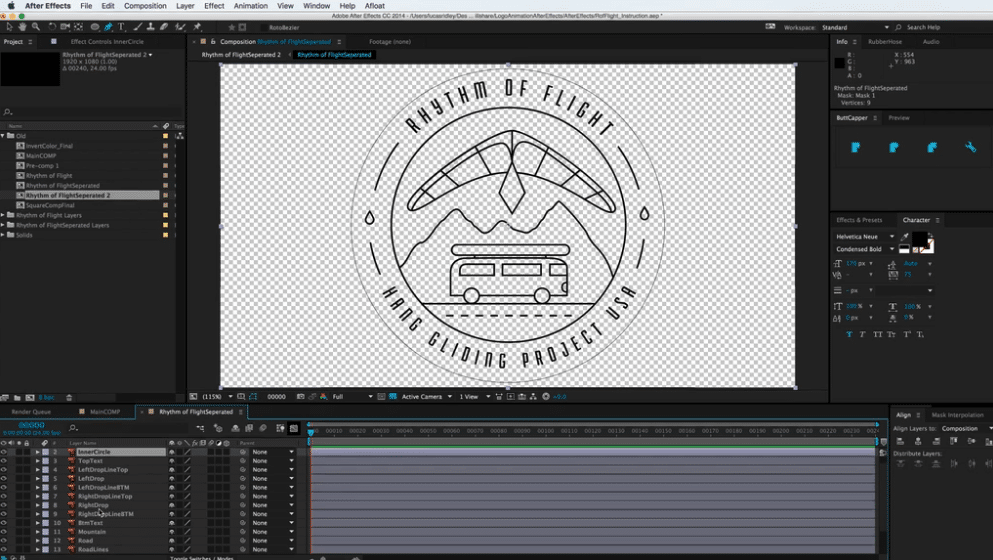Select the Clone Stamp tool
Viewport: 993px width, 560px height.
coord(151,27)
